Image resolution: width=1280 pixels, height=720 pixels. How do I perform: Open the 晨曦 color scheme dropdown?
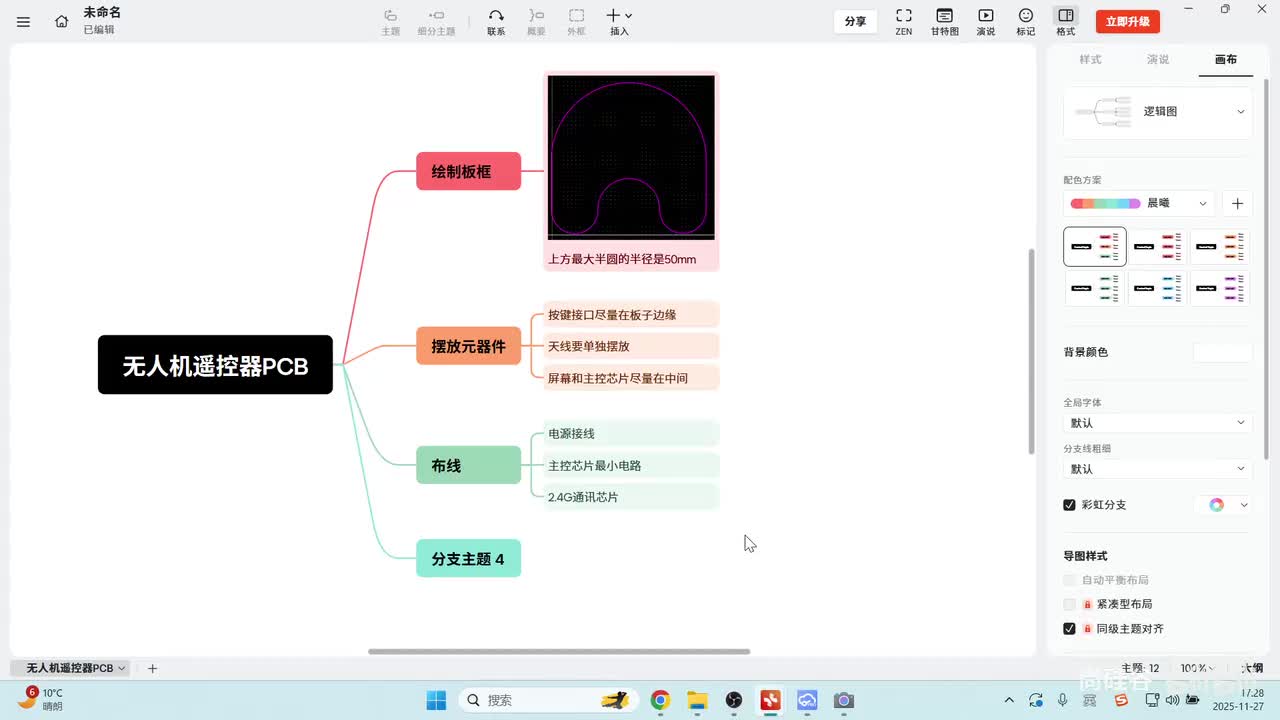click(x=1139, y=203)
